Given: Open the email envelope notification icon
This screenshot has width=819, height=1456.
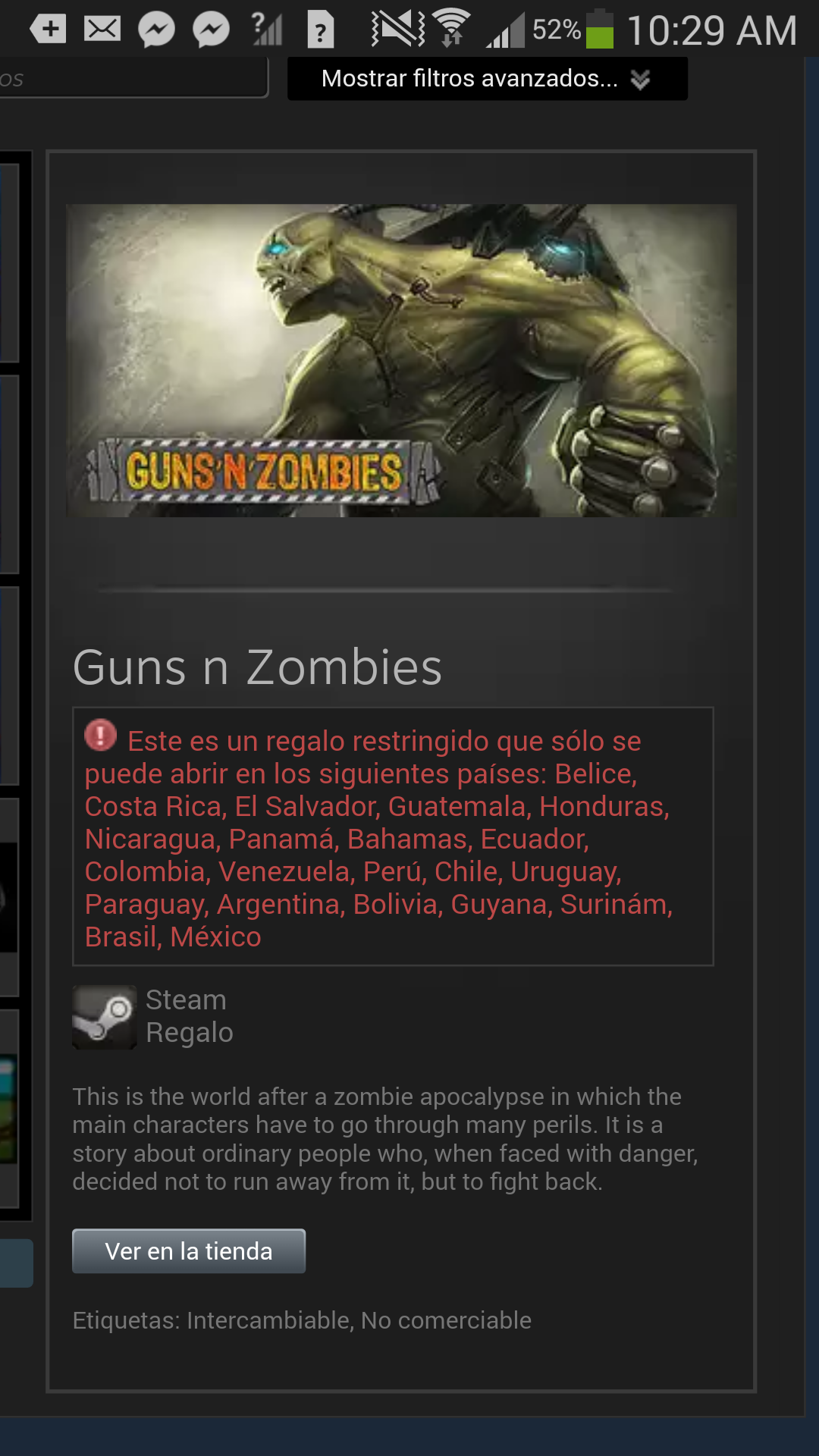Looking at the screenshot, I should pos(102,30).
